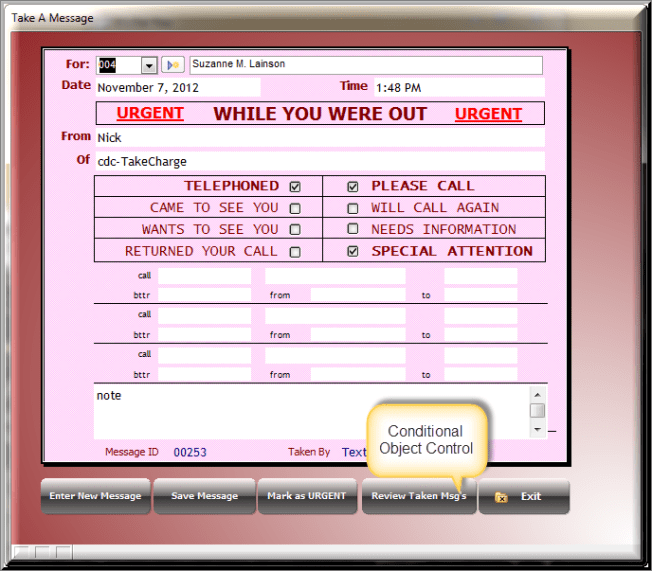
Task: Uncheck the TELEPHONED checkbox
Action: (x=295, y=187)
